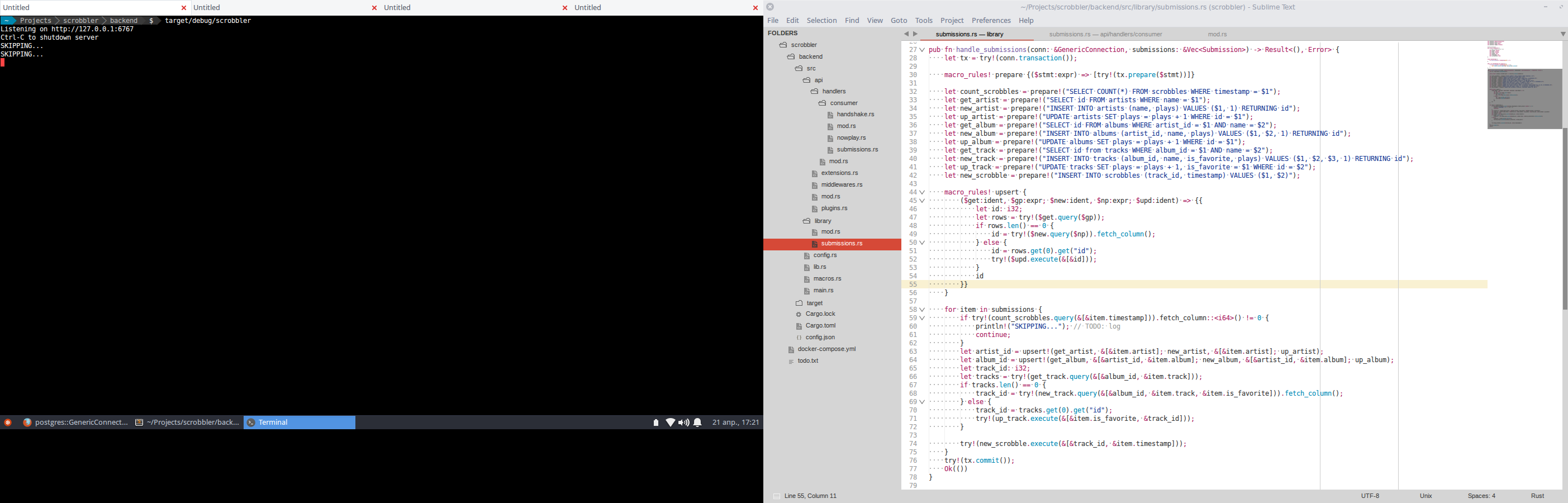
Task: Click the volume speaker icon
Action: tap(683, 423)
